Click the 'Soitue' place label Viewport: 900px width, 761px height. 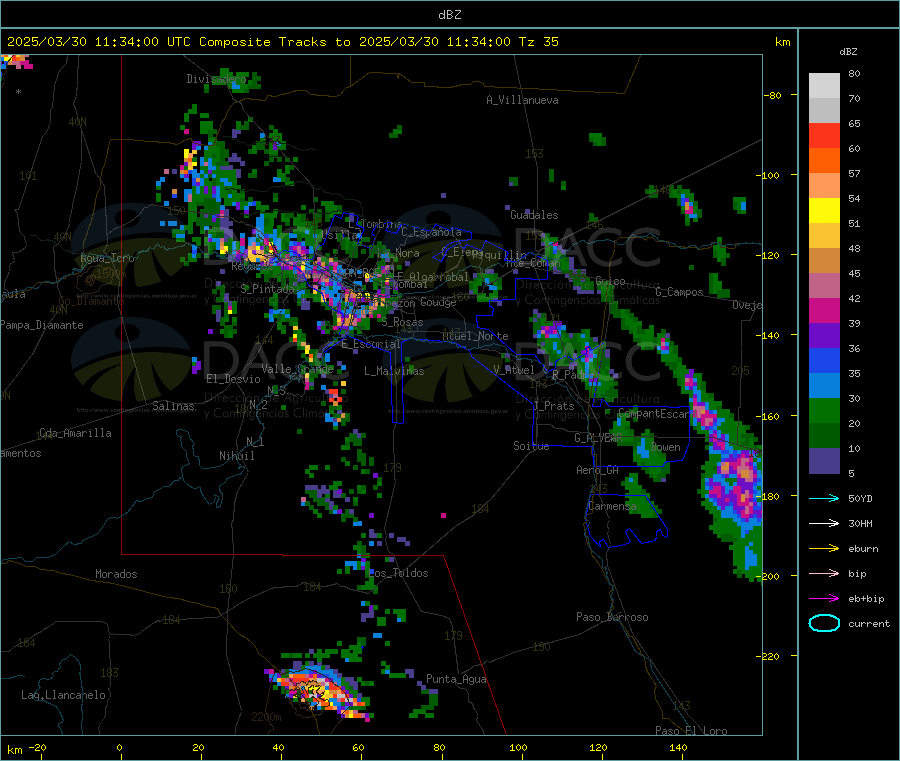pyautogui.click(x=531, y=446)
